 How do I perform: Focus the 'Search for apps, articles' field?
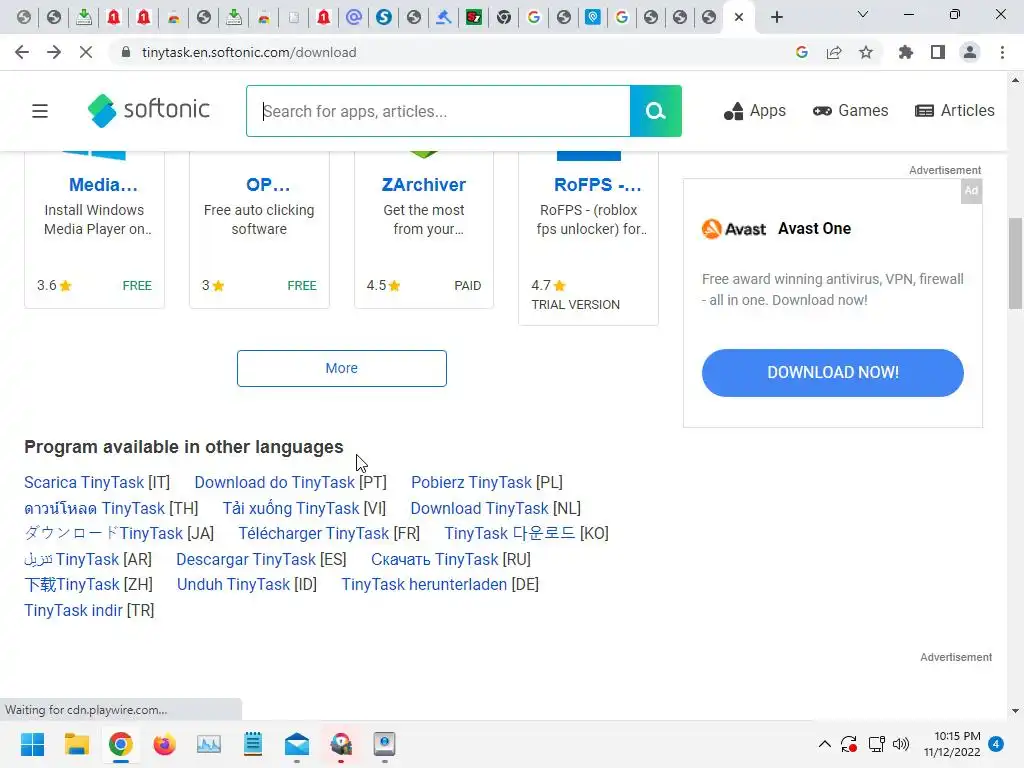tap(438, 111)
